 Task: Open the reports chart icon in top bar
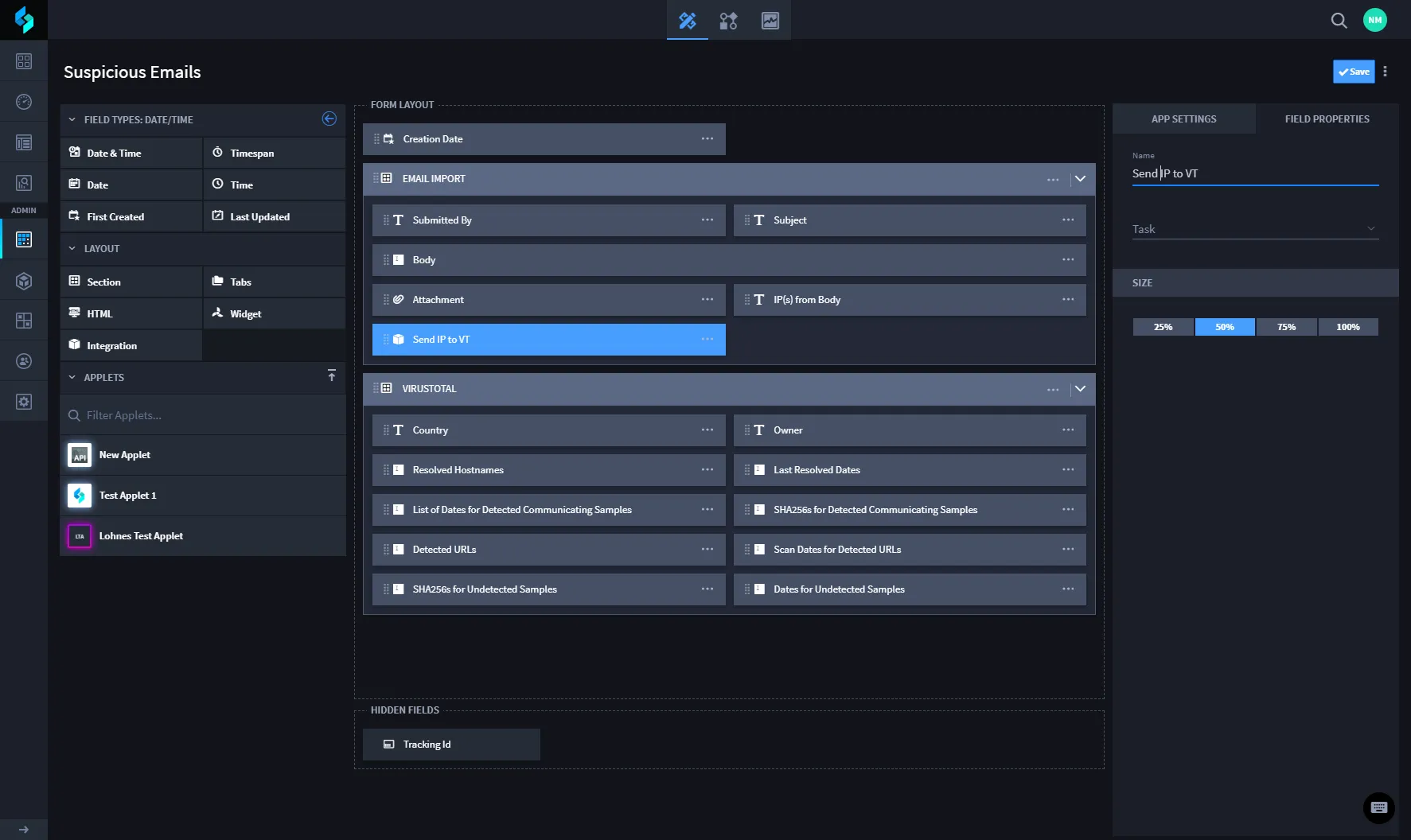click(770, 21)
